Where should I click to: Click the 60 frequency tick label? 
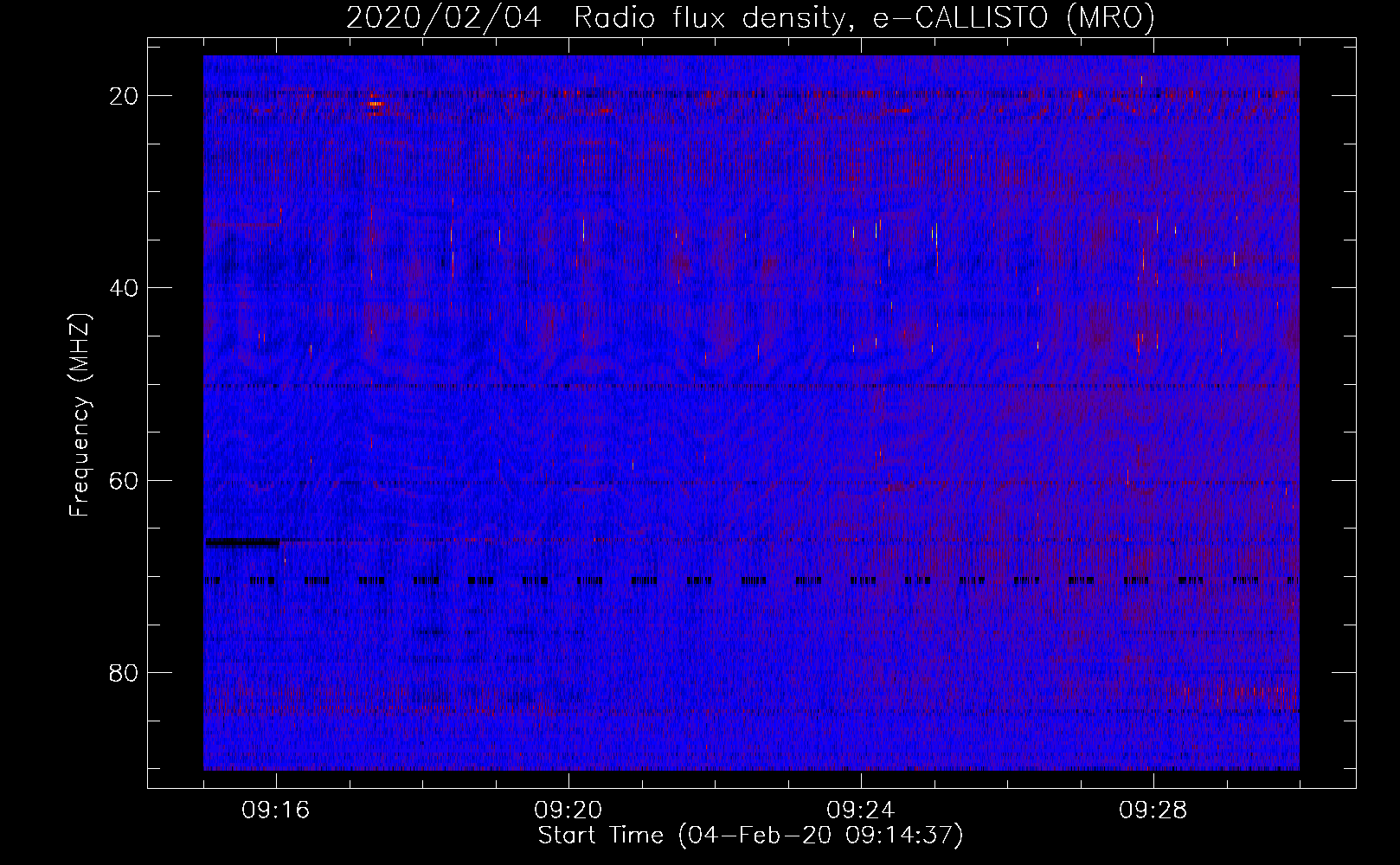125,480
